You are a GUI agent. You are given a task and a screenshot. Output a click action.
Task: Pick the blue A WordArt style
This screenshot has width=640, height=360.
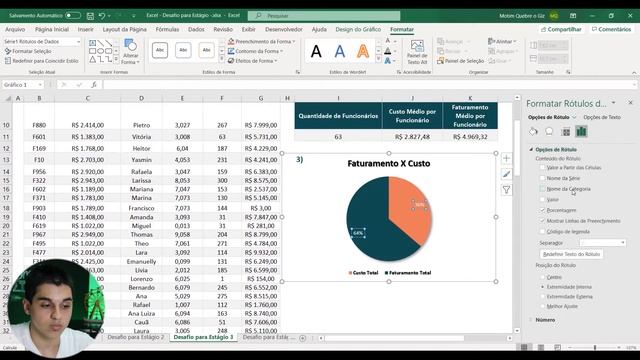340,52
